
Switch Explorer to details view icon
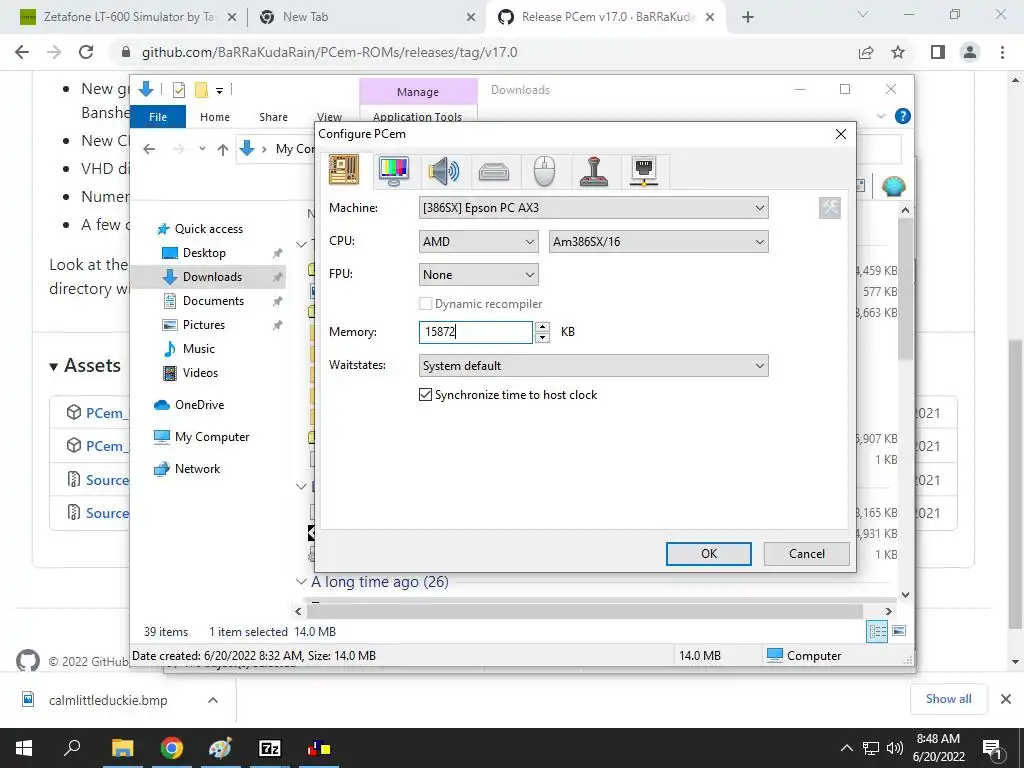[x=877, y=631]
